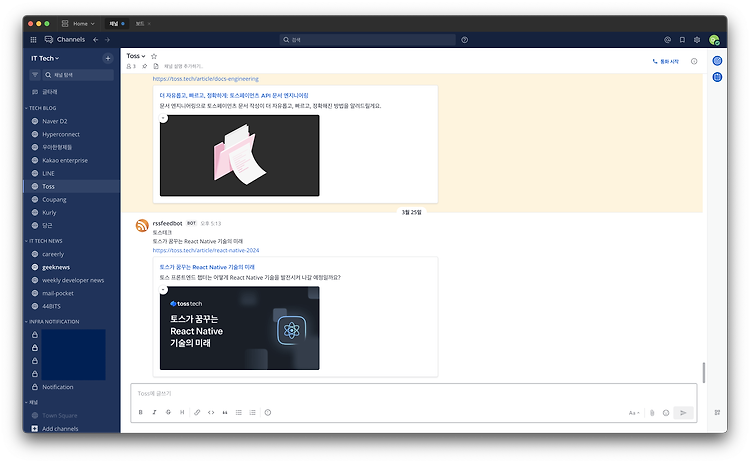Image resolution: width=750 pixels, height=463 pixels.
Task: Insert inline code with code icon
Action: [x=211, y=412]
